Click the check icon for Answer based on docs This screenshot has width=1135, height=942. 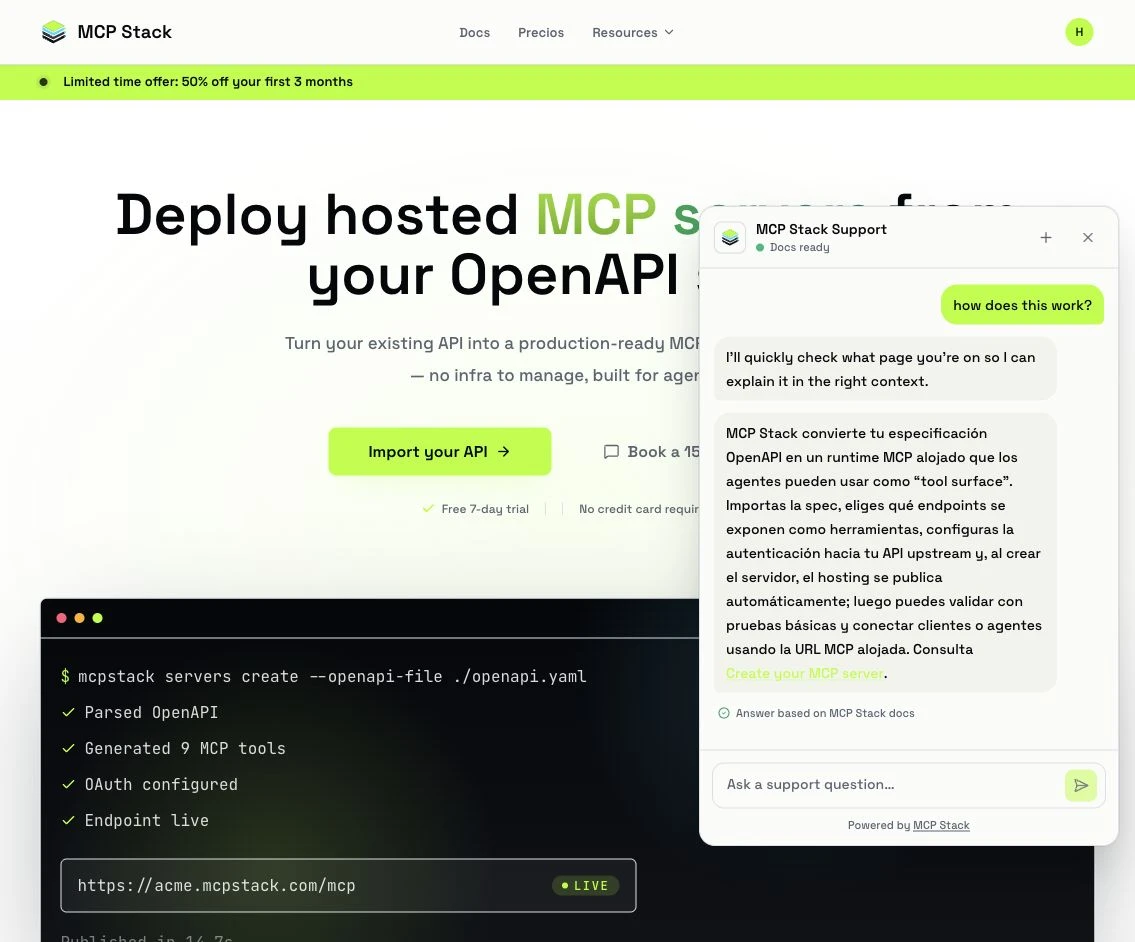tap(723, 713)
